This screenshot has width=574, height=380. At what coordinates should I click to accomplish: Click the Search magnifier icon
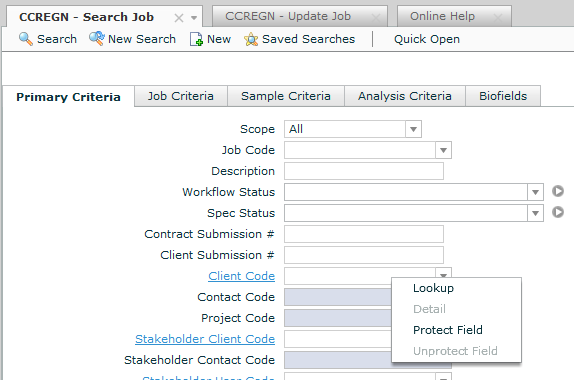[x=26, y=39]
